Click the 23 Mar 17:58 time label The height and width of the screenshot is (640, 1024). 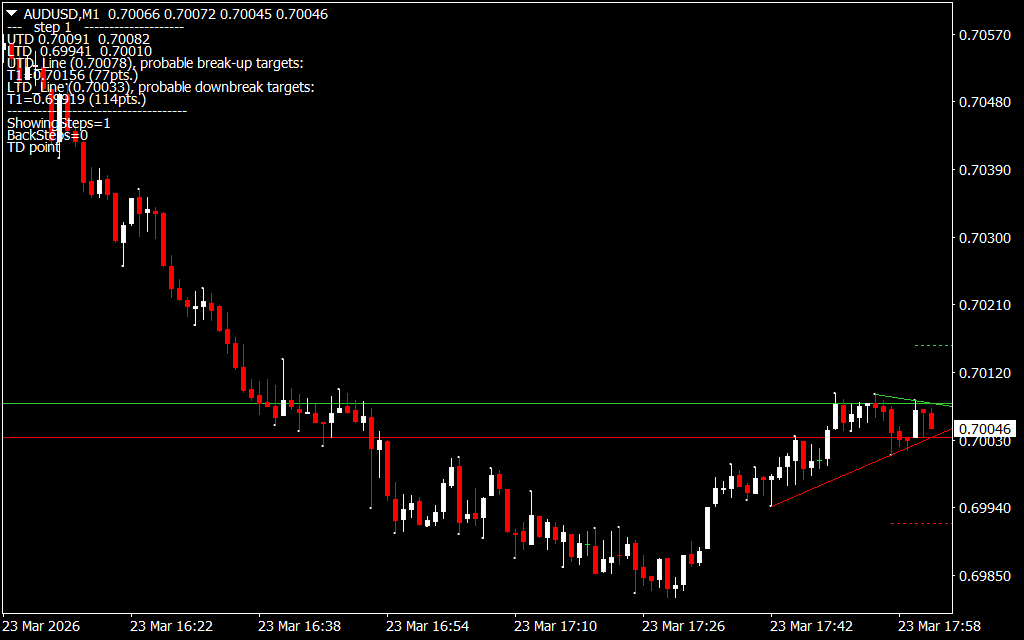coord(939,626)
